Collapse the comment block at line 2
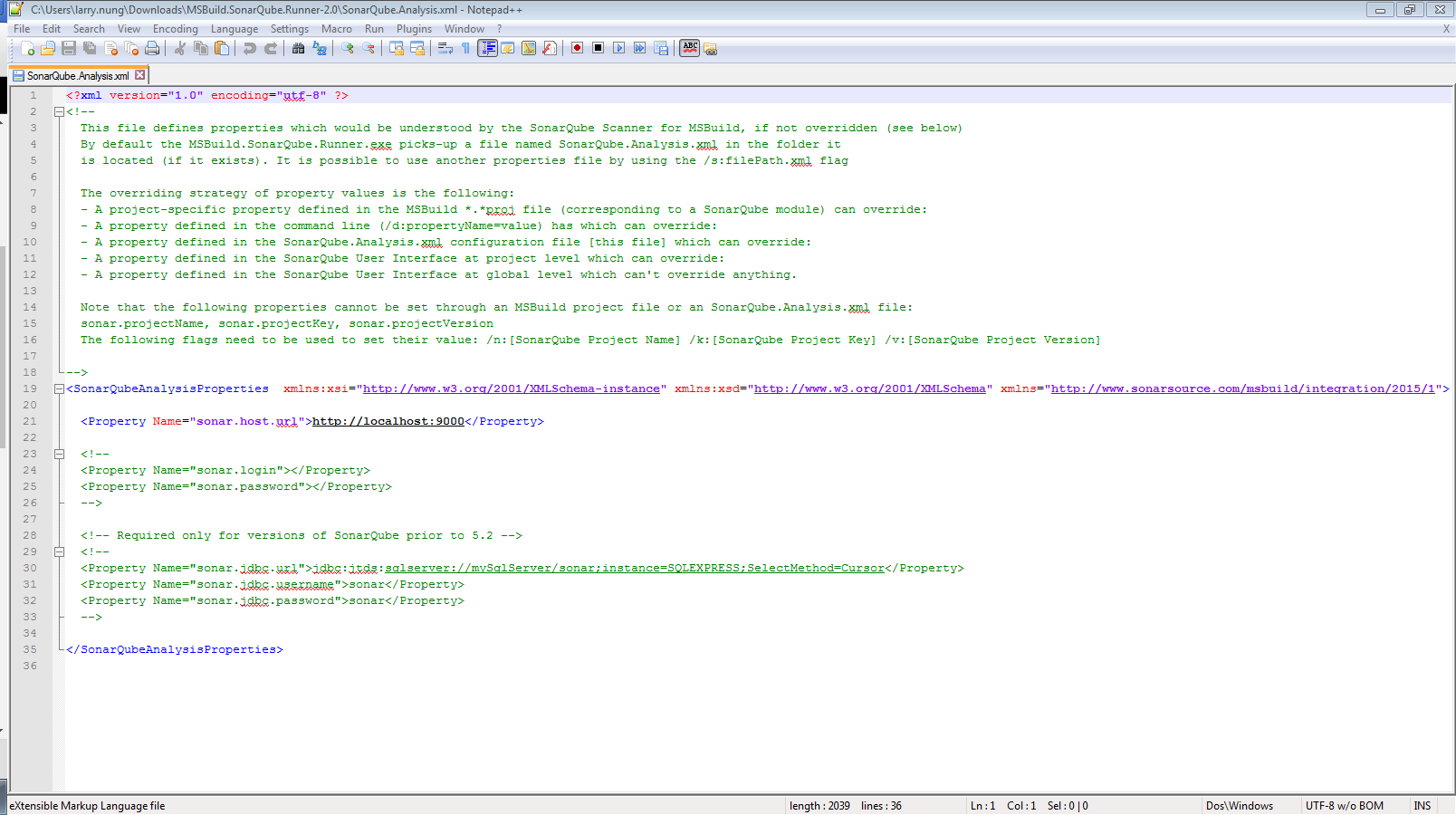Viewport: 1456px width, 815px height. tap(59, 112)
